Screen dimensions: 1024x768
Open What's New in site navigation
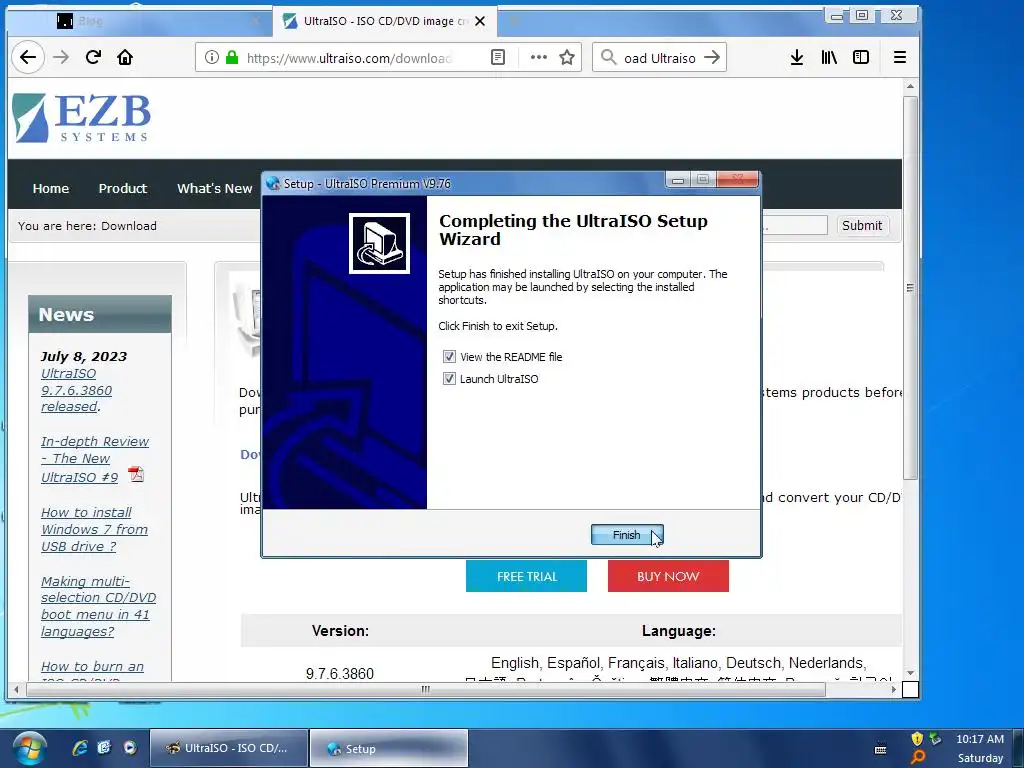pos(214,188)
